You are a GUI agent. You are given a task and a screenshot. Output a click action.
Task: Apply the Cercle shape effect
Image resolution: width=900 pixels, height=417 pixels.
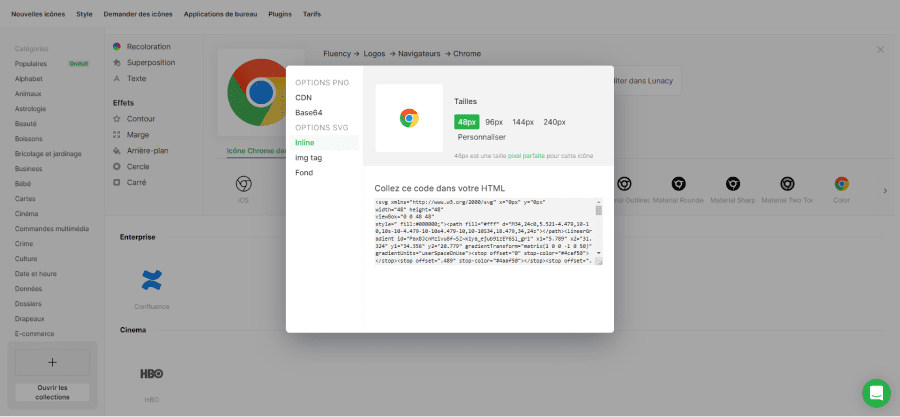(x=131, y=167)
